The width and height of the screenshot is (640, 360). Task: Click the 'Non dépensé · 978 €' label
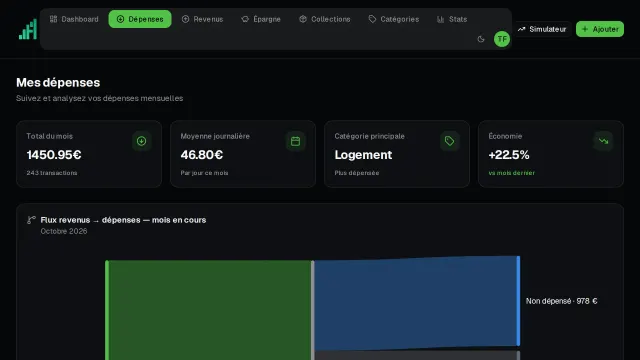(x=562, y=301)
